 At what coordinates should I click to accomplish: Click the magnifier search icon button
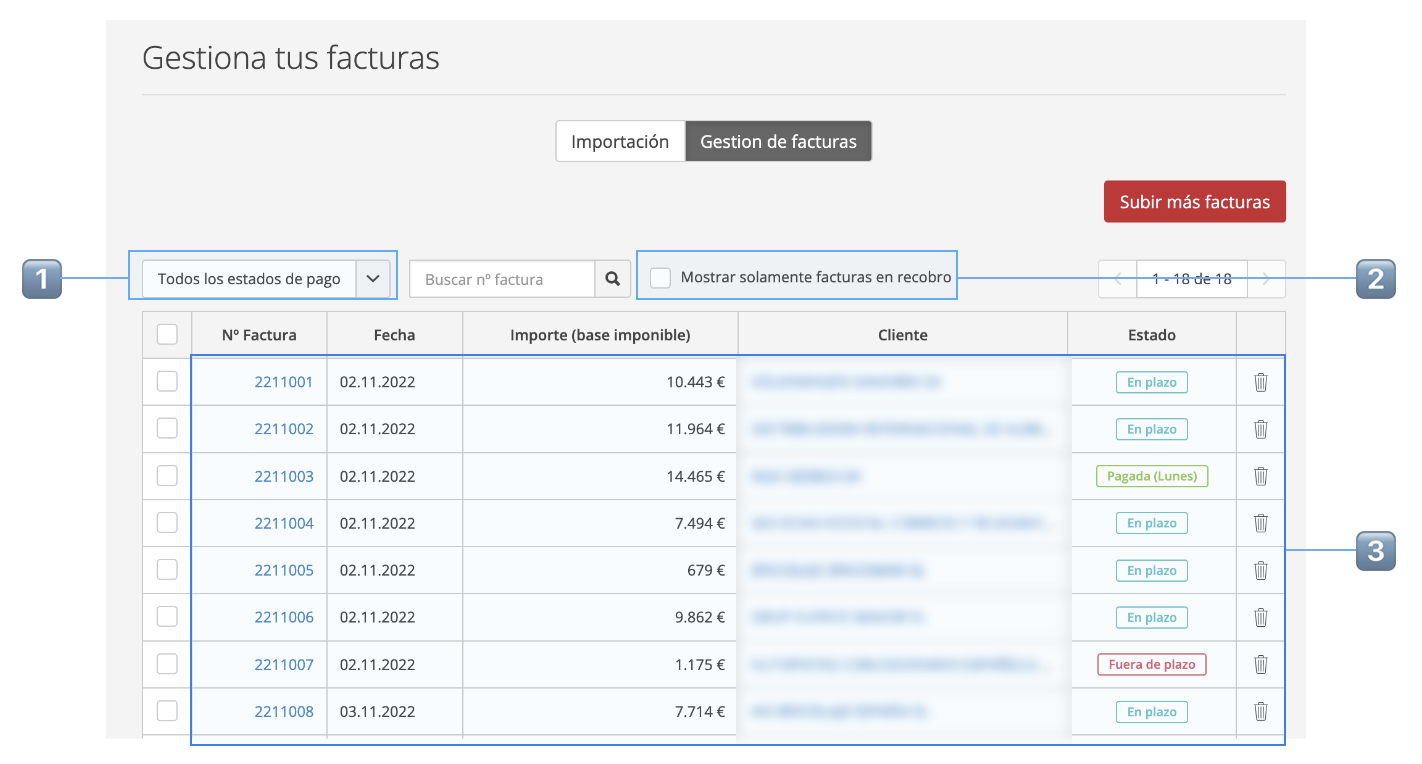[x=613, y=279]
